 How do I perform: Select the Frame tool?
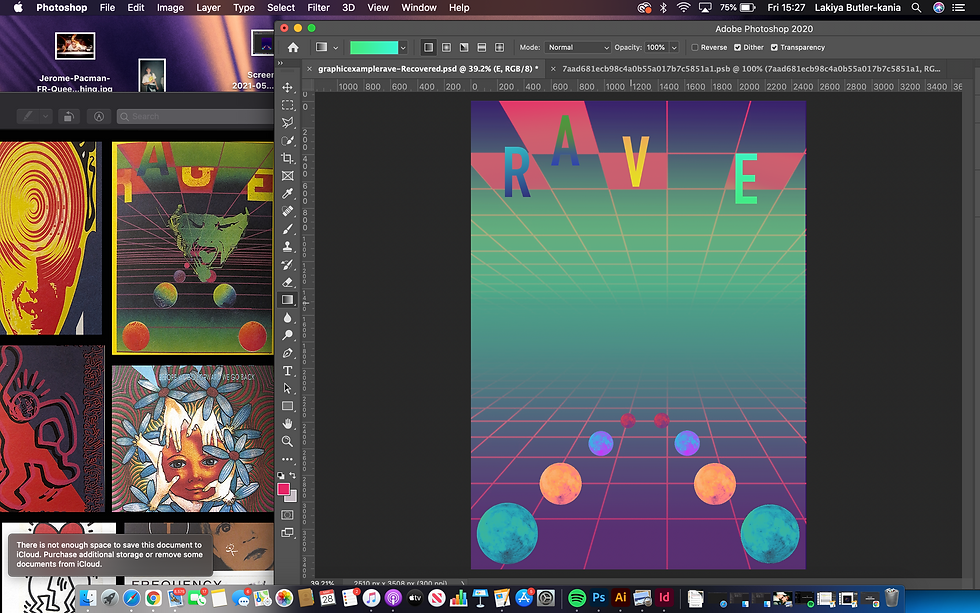[x=288, y=176]
